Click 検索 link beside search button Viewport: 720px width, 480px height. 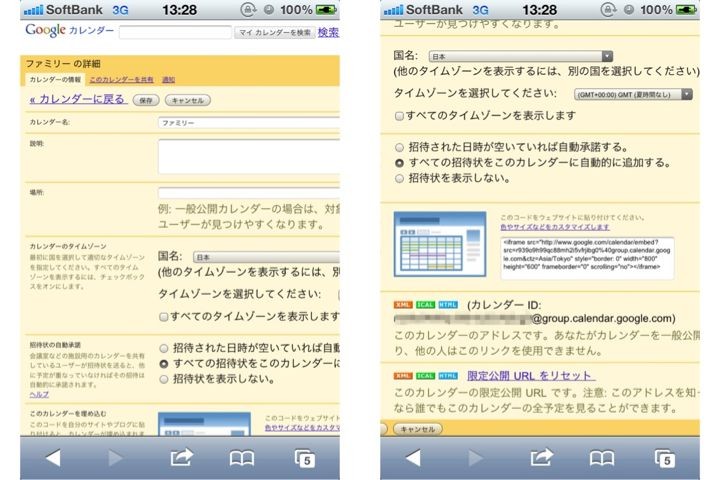pos(328,32)
